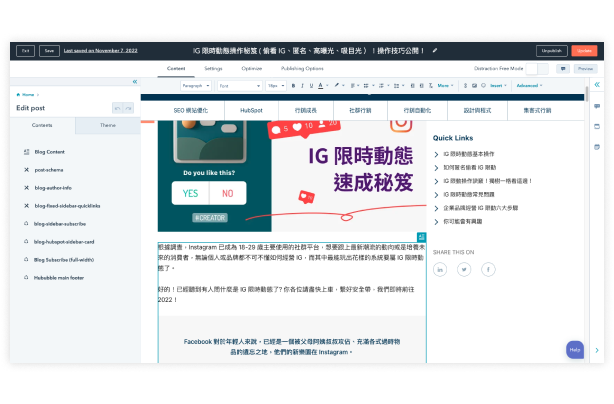Viewport: 614px width, 404px height.
Task: Click the orange Update button
Action: (585, 50)
